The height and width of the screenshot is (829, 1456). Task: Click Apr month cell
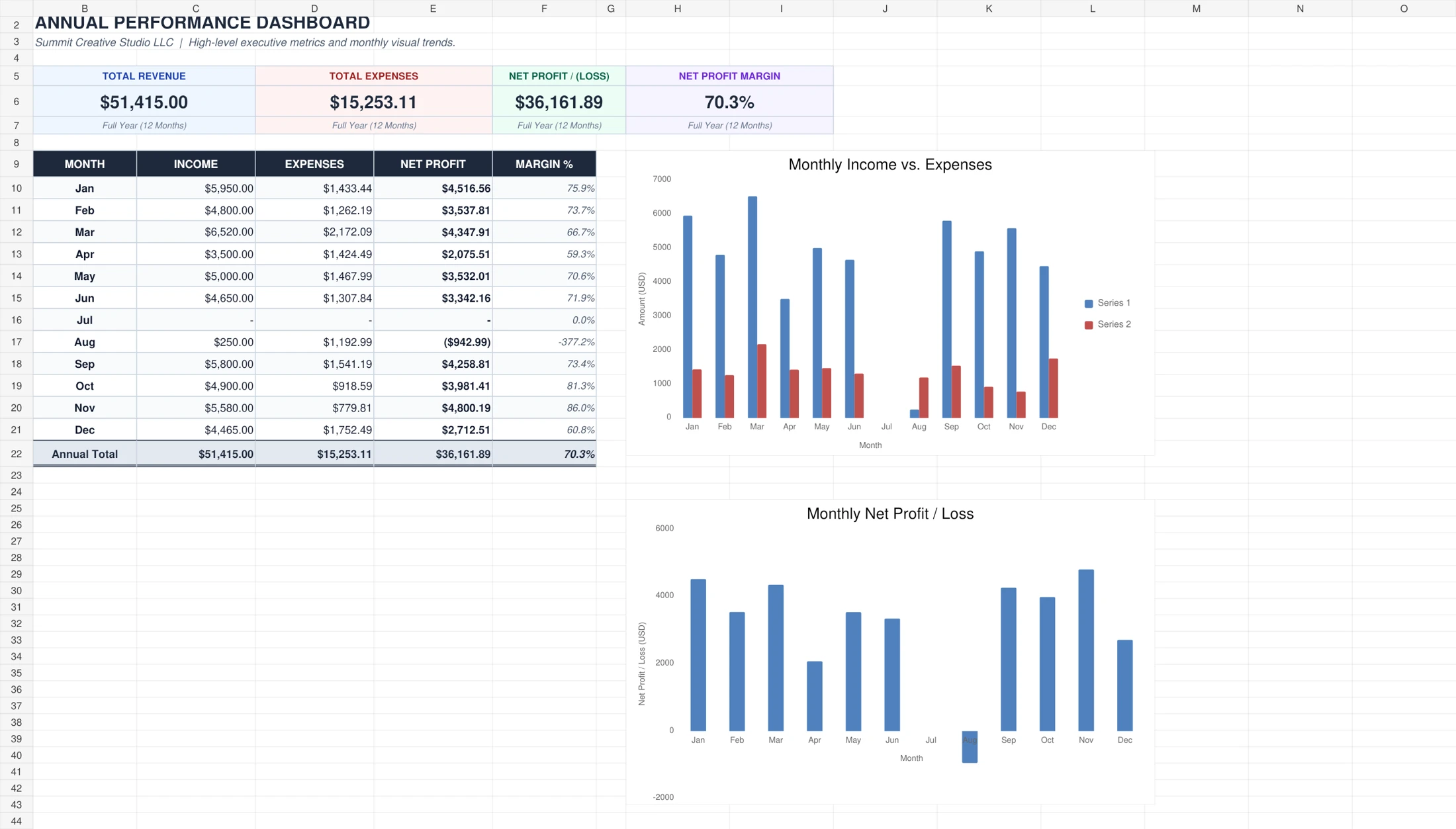85,254
